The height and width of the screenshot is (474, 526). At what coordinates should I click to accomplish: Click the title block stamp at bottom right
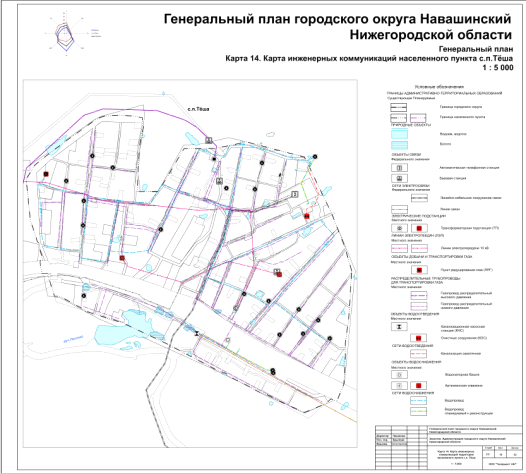point(448,447)
